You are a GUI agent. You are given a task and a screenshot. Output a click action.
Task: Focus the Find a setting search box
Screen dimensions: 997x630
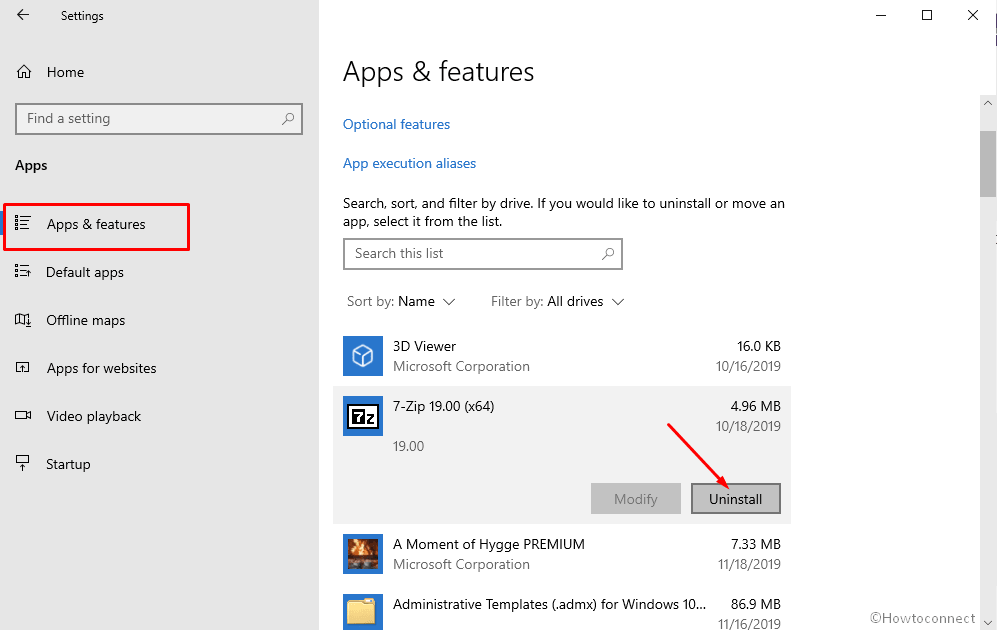159,119
